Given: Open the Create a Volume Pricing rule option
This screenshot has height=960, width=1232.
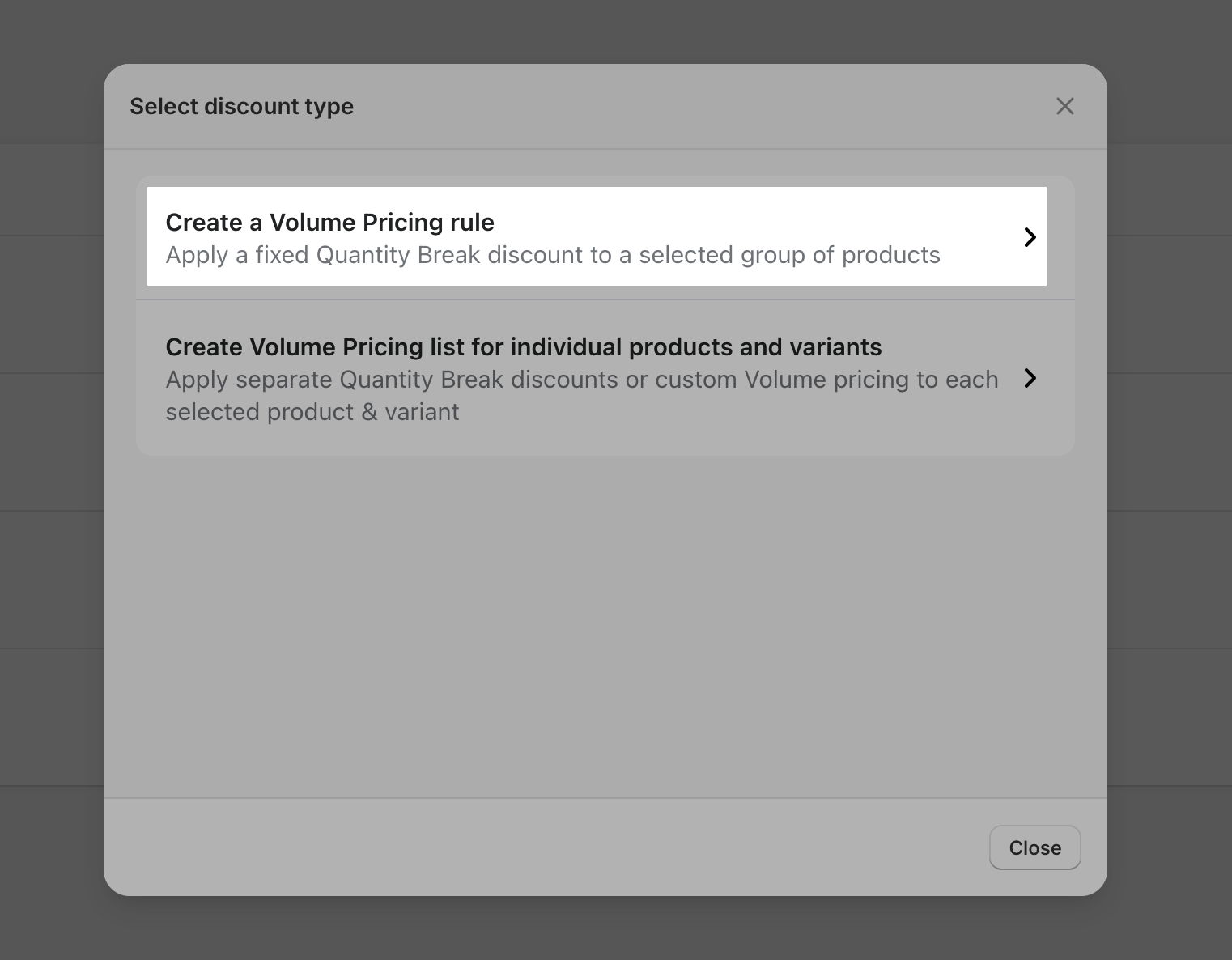Looking at the screenshot, I should click(x=597, y=236).
